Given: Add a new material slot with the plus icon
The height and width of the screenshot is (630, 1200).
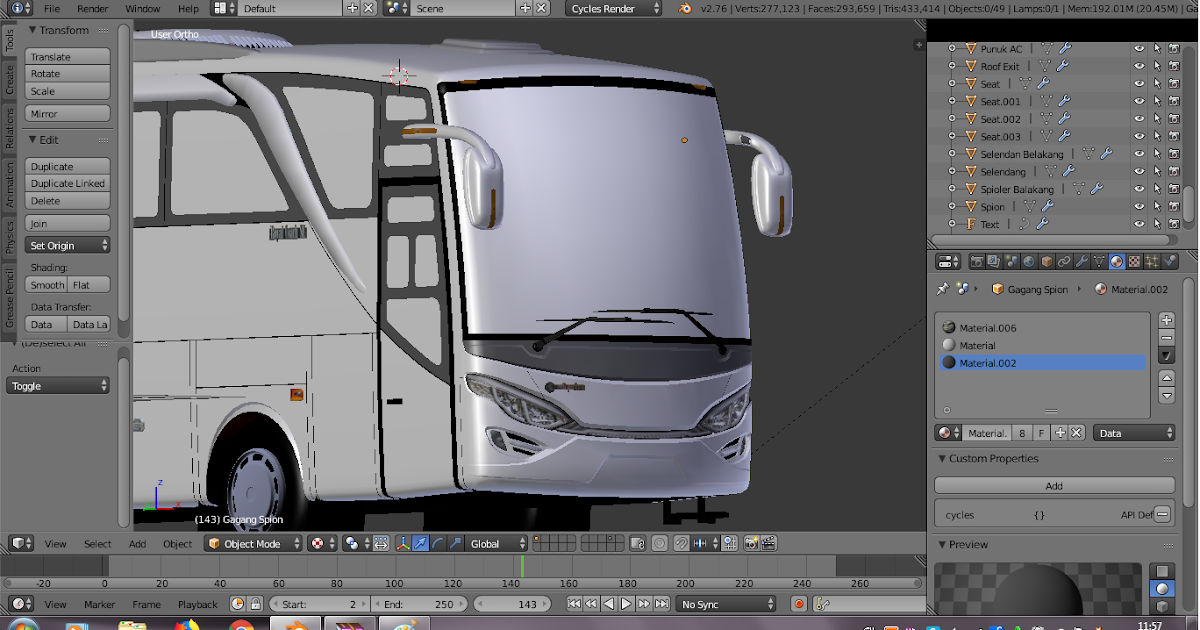Looking at the screenshot, I should [x=1166, y=320].
